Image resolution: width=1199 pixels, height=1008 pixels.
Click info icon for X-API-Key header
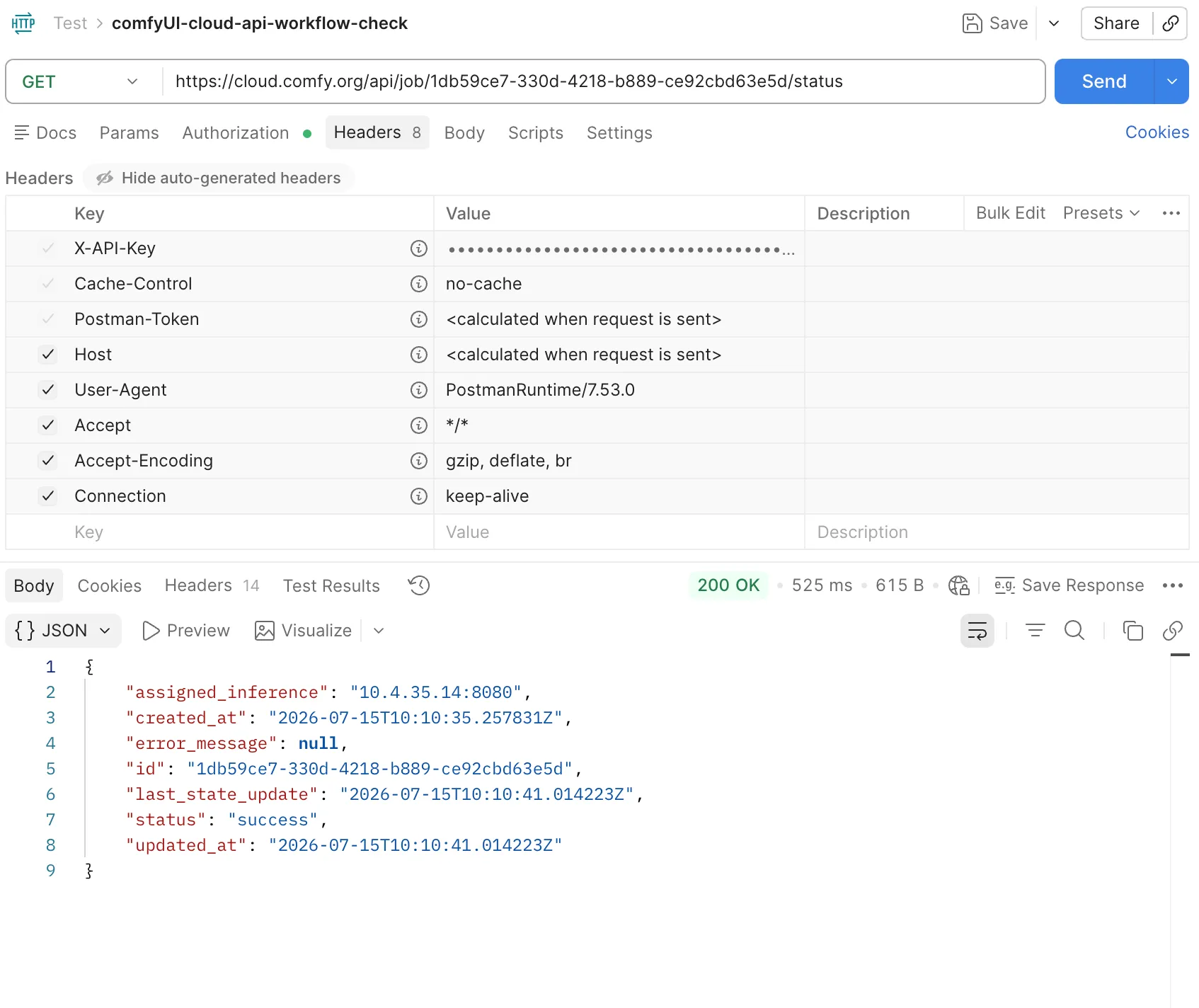(x=419, y=248)
